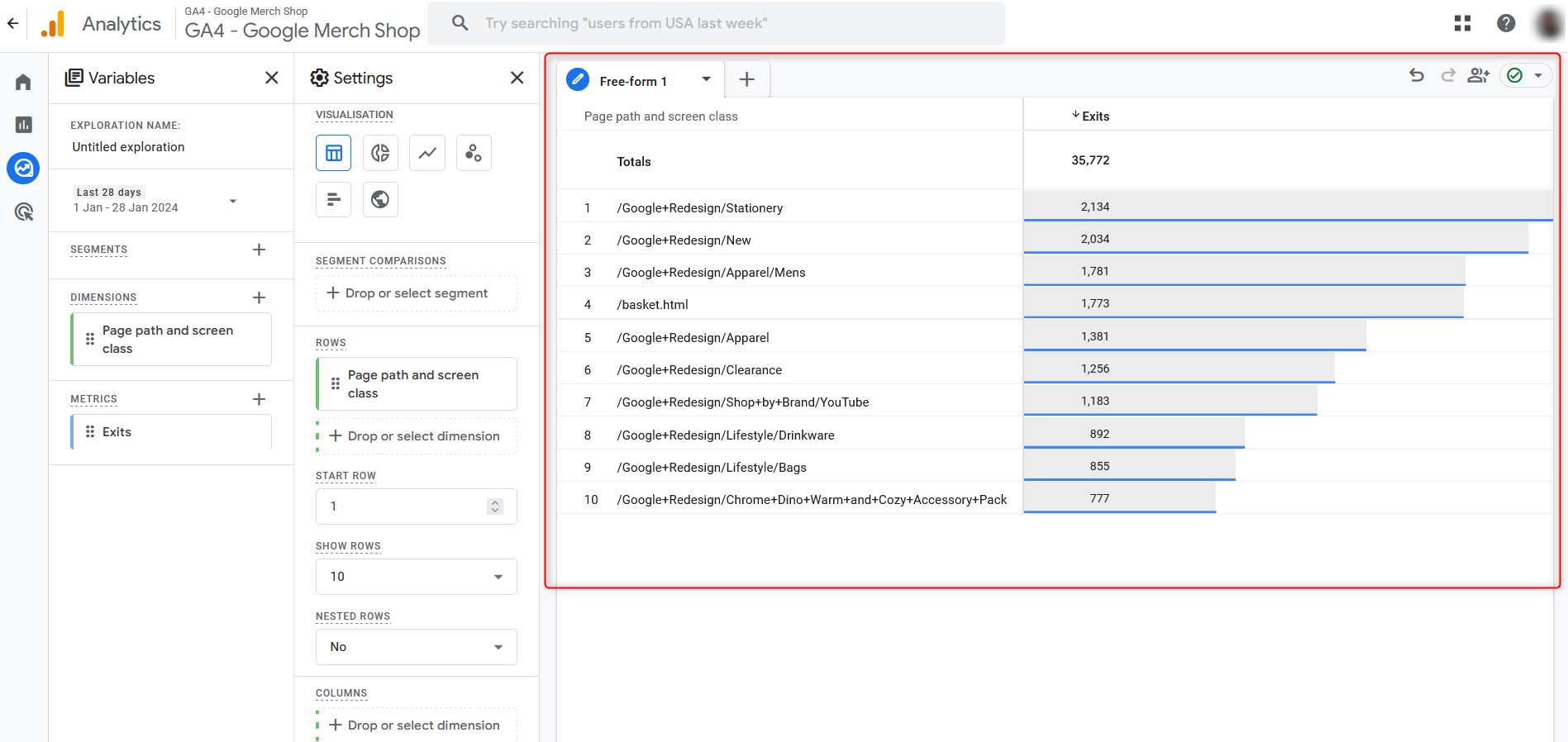Image resolution: width=1568 pixels, height=742 pixels.
Task: Add a new exploration tab
Action: [x=746, y=79]
